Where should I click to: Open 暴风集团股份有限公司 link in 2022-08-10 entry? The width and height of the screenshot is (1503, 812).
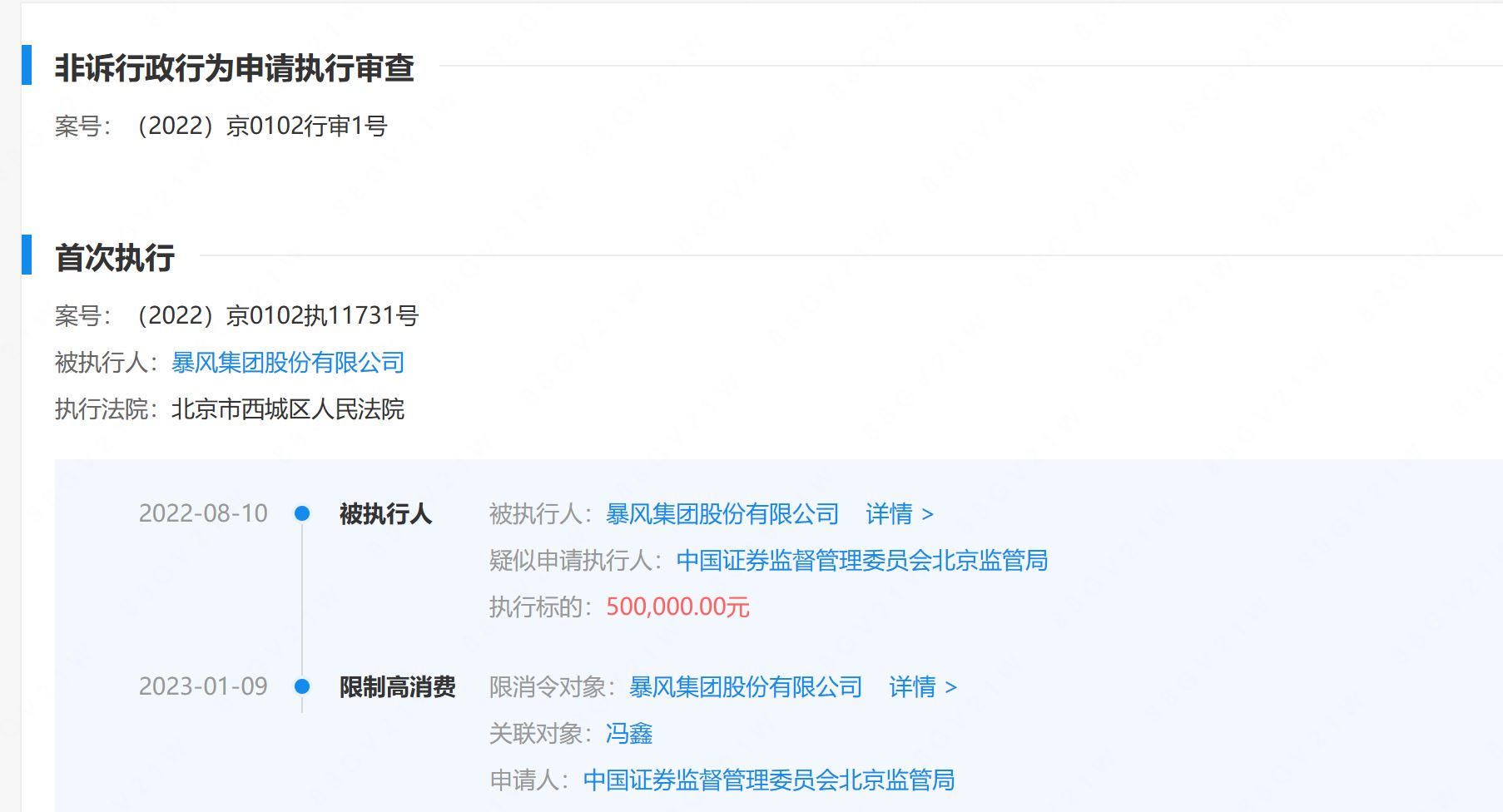[722, 514]
